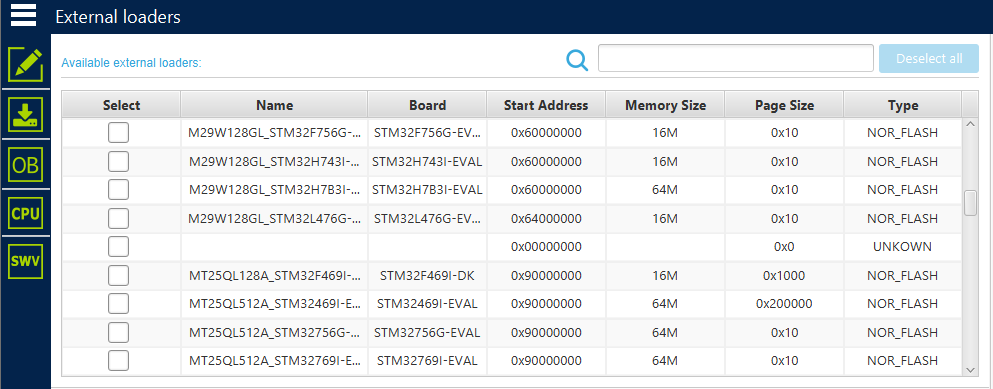The height and width of the screenshot is (389, 993).
Task: Click the UNKOWN type cell
Action: 902,246
